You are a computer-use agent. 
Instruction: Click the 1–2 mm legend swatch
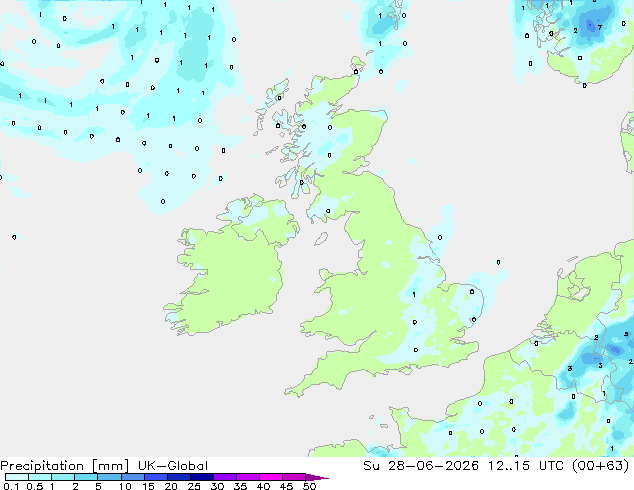tap(63, 477)
